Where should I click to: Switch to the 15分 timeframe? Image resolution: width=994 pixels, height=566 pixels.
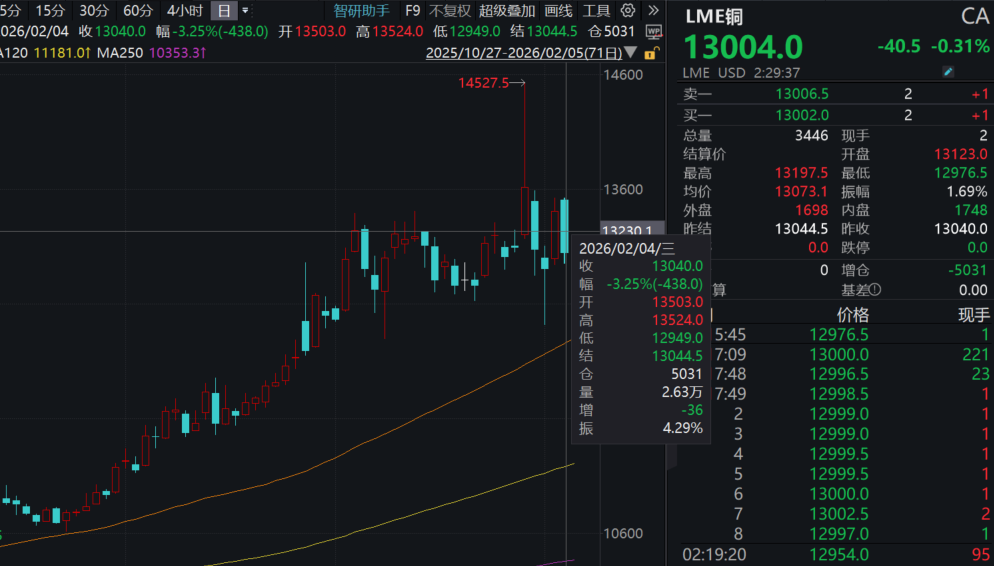click(x=50, y=11)
